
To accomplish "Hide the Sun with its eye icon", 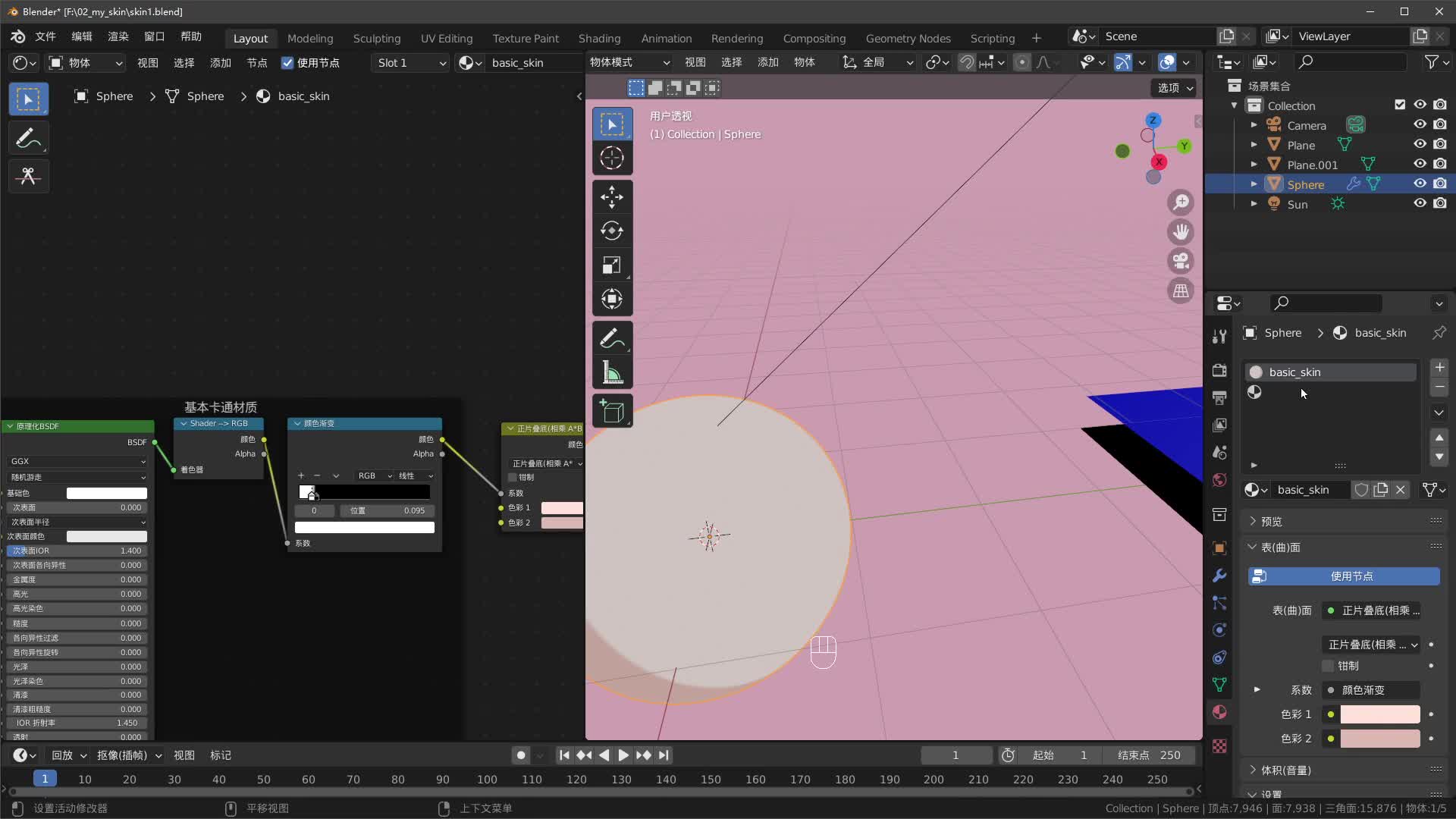I will click(x=1420, y=203).
